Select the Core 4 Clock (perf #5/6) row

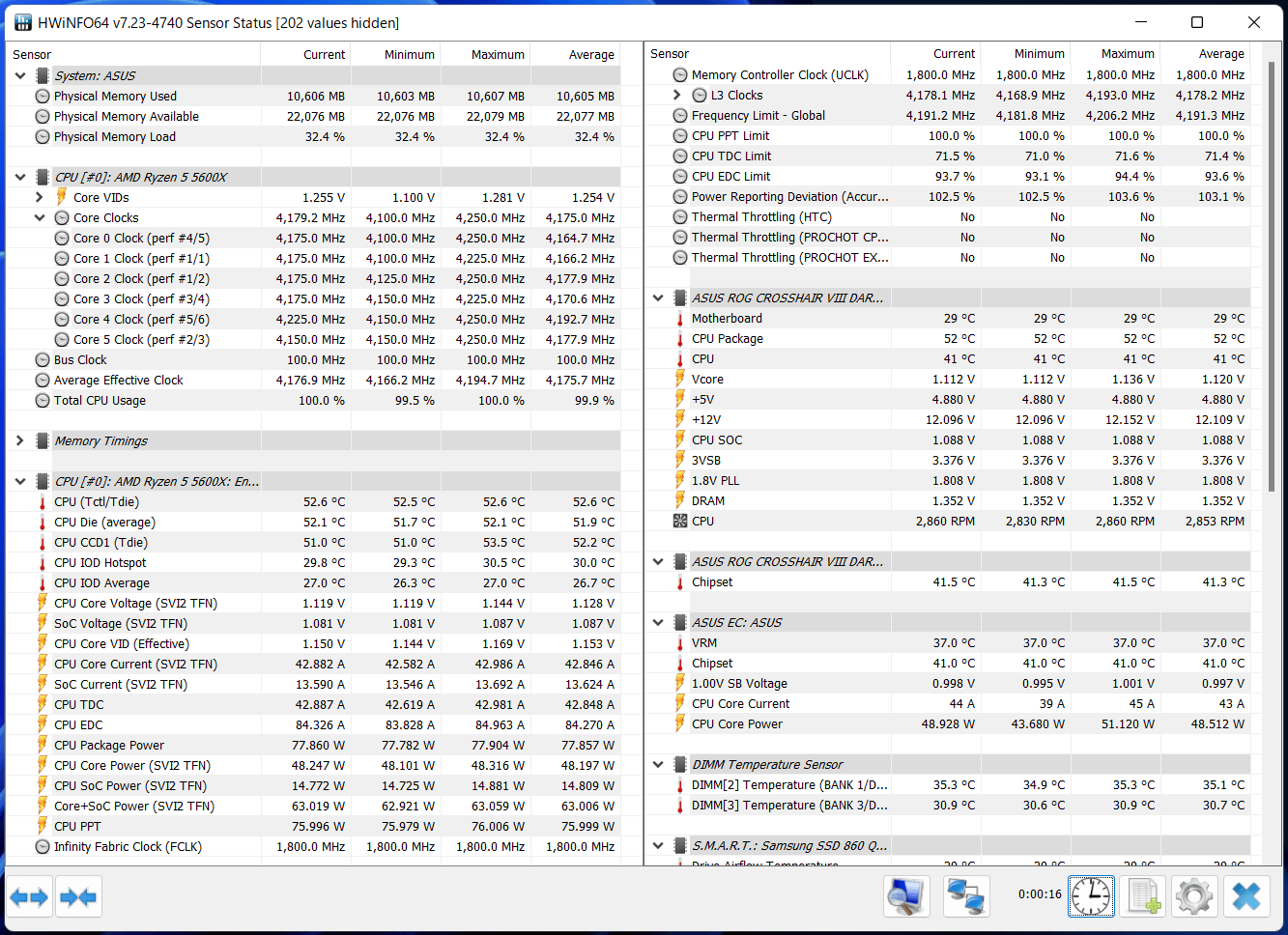click(314, 320)
